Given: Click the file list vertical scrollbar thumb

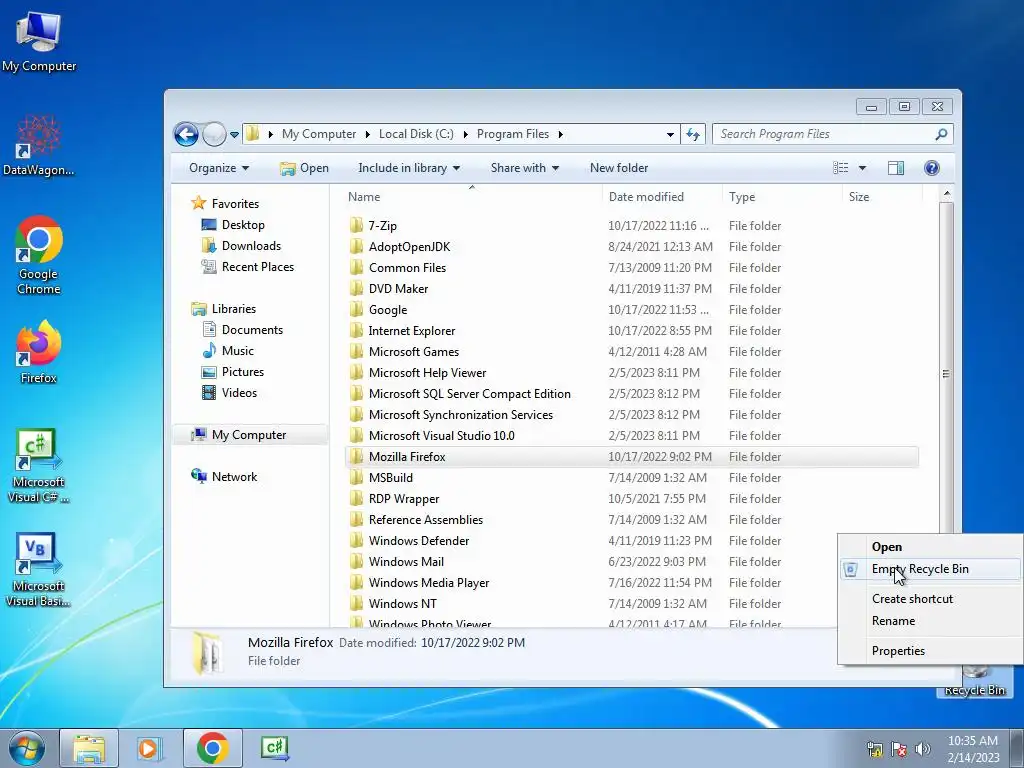Looking at the screenshot, I should [x=946, y=374].
